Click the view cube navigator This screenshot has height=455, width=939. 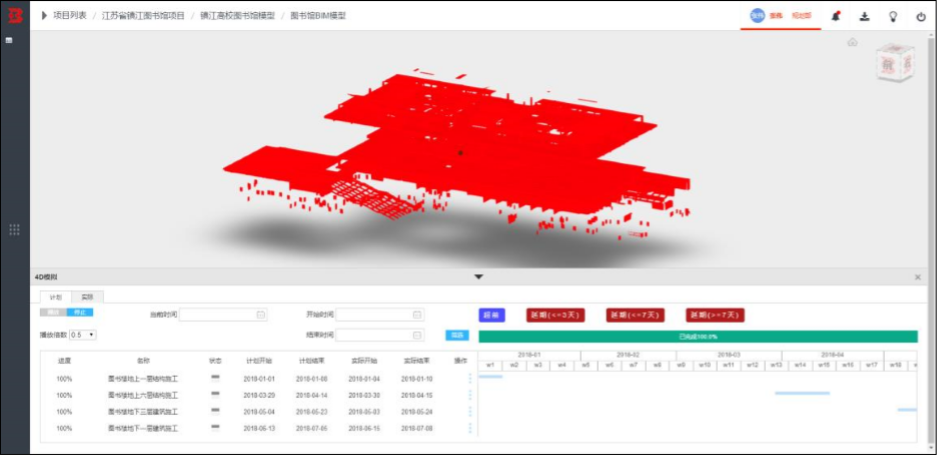(895, 62)
